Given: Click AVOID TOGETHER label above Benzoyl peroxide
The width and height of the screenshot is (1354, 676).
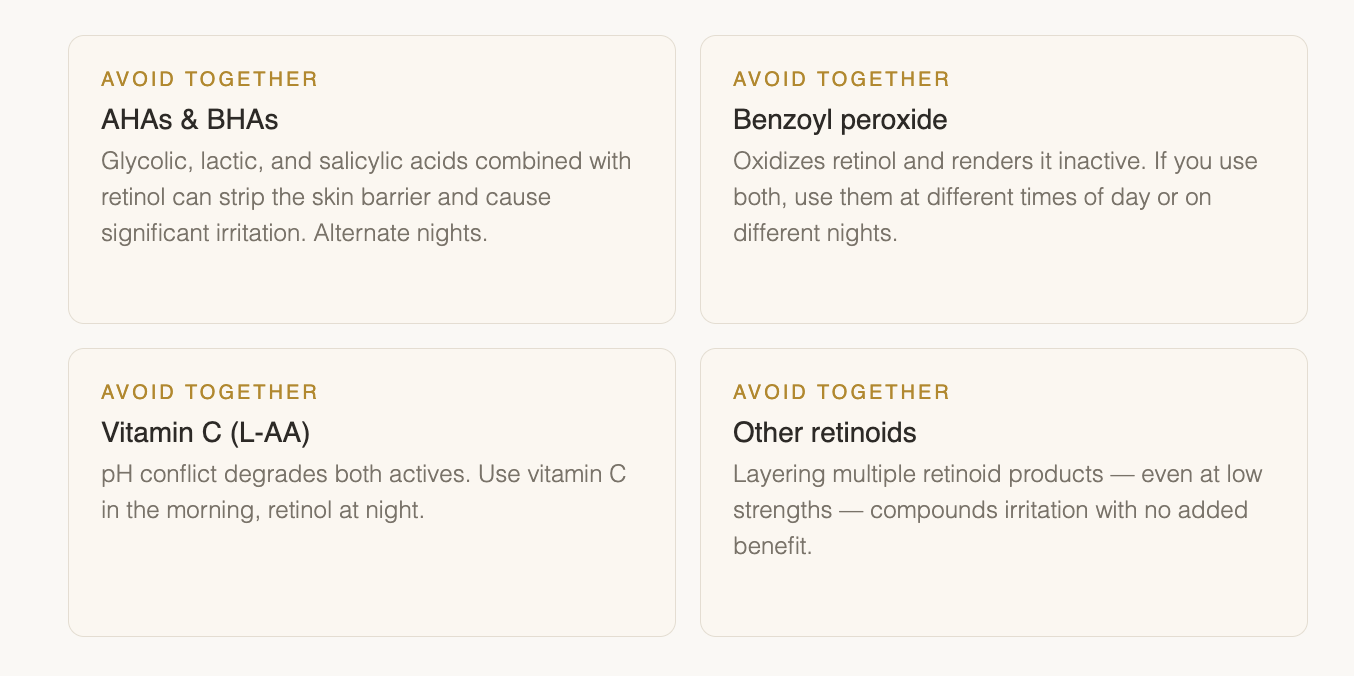Looking at the screenshot, I should (x=841, y=79).
